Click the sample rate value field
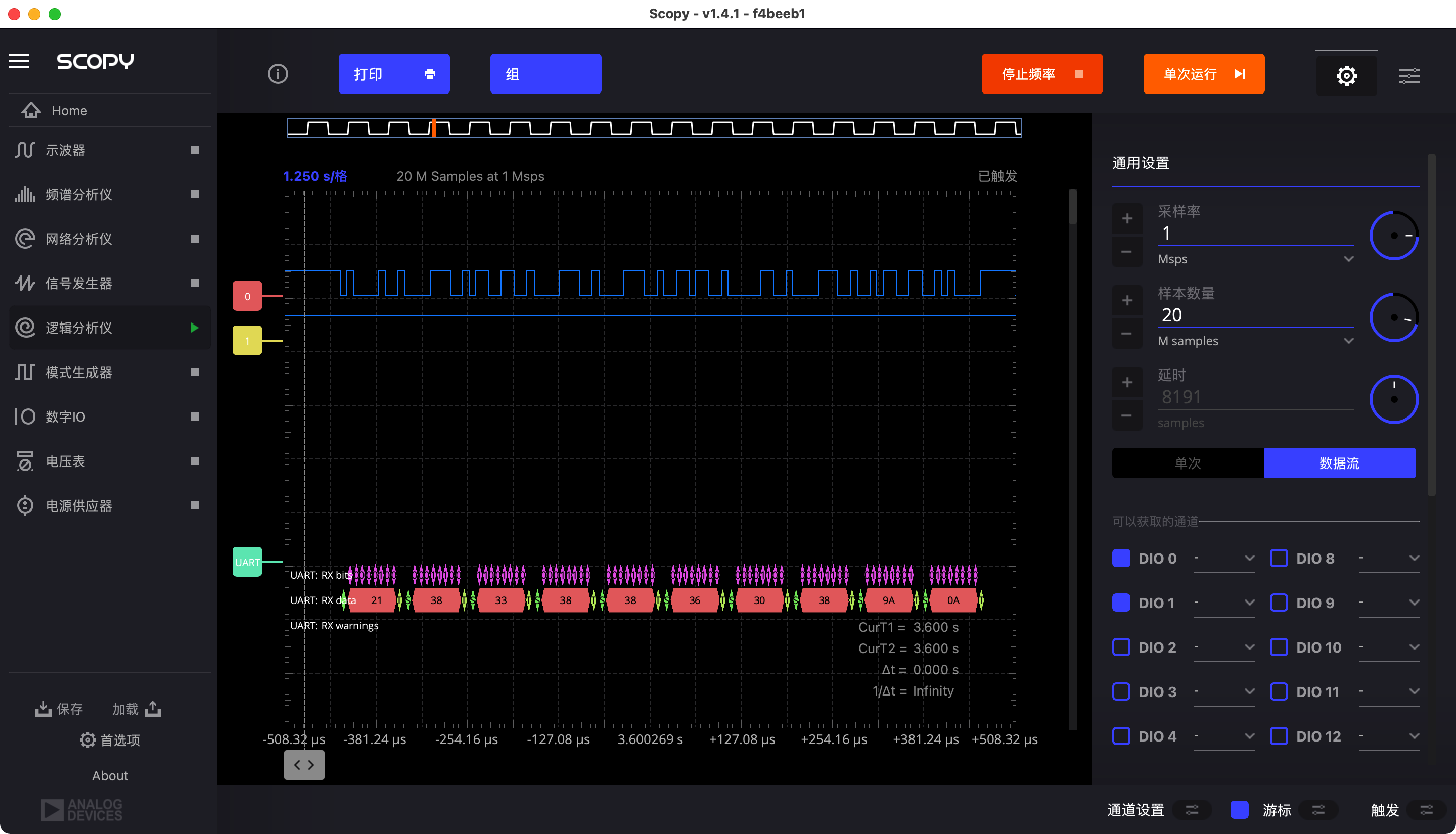 (1255, 234)
